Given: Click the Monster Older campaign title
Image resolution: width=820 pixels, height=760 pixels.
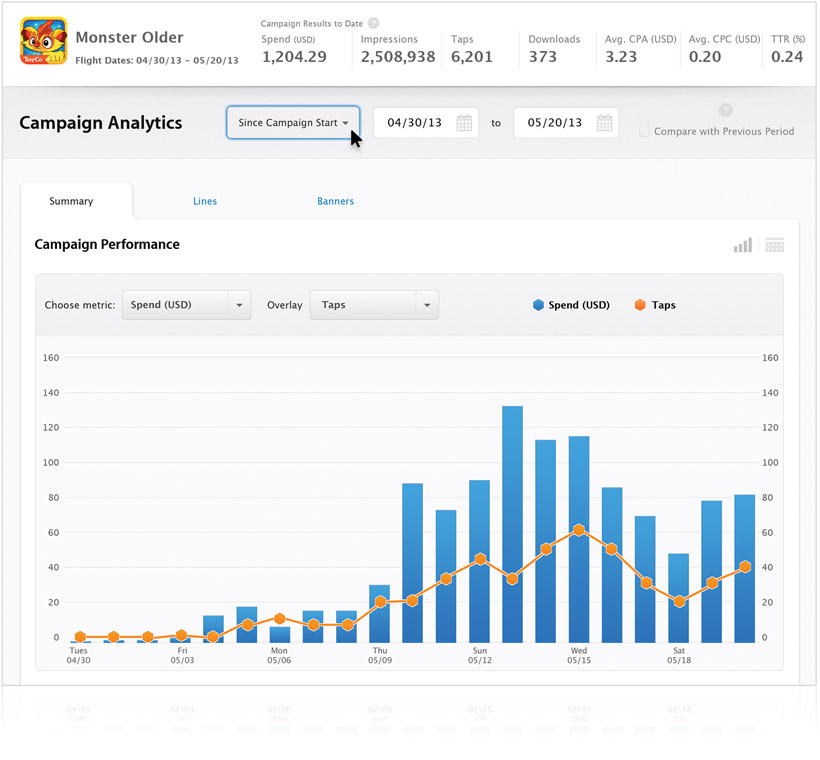Looking at the screenshot, I should click(130, 38).
